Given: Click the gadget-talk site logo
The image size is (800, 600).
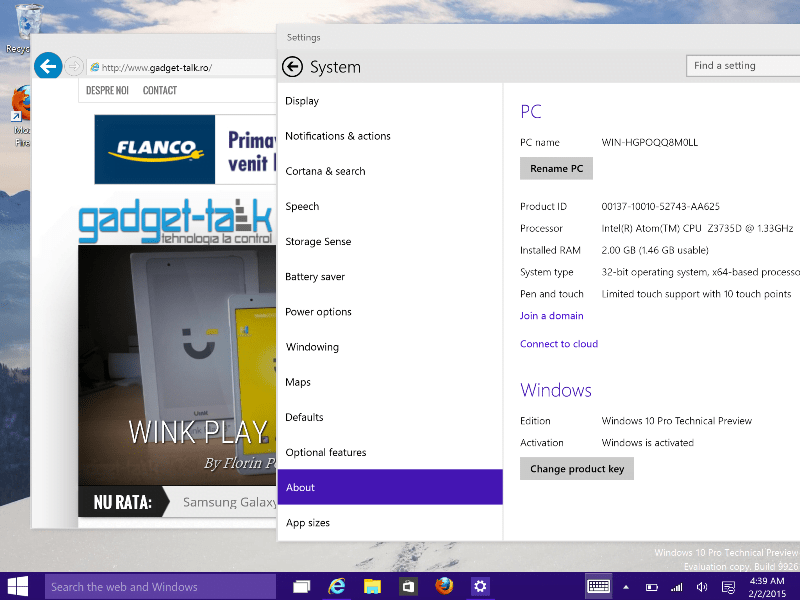Looking at the screenshot, I should (x=177, y=221).
